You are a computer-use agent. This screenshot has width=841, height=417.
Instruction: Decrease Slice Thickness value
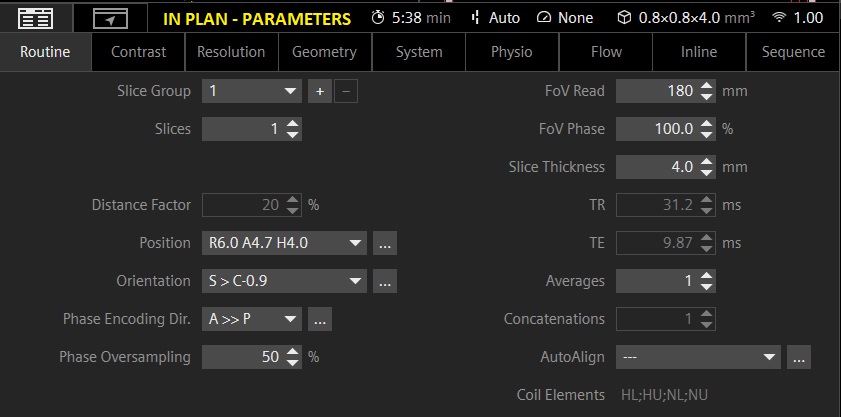coord(707,173)
